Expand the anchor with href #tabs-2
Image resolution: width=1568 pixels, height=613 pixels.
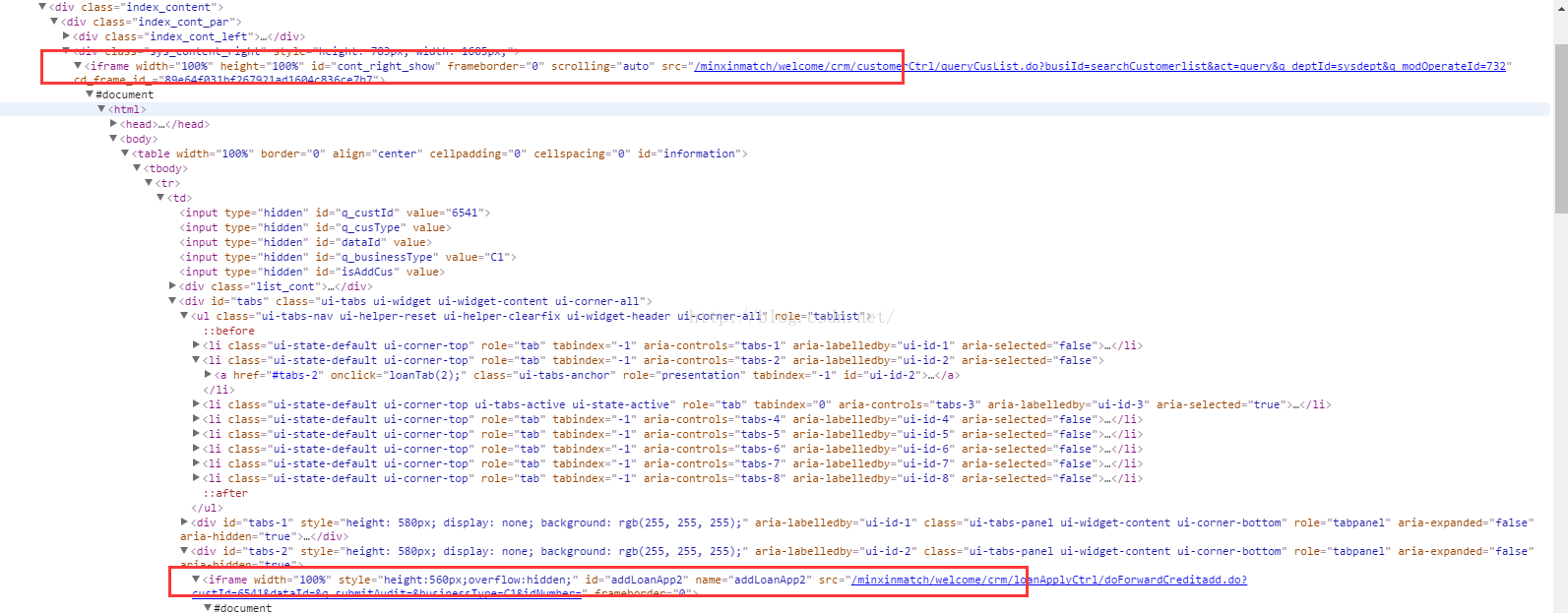pyautogui.click(x=208, y=375)
